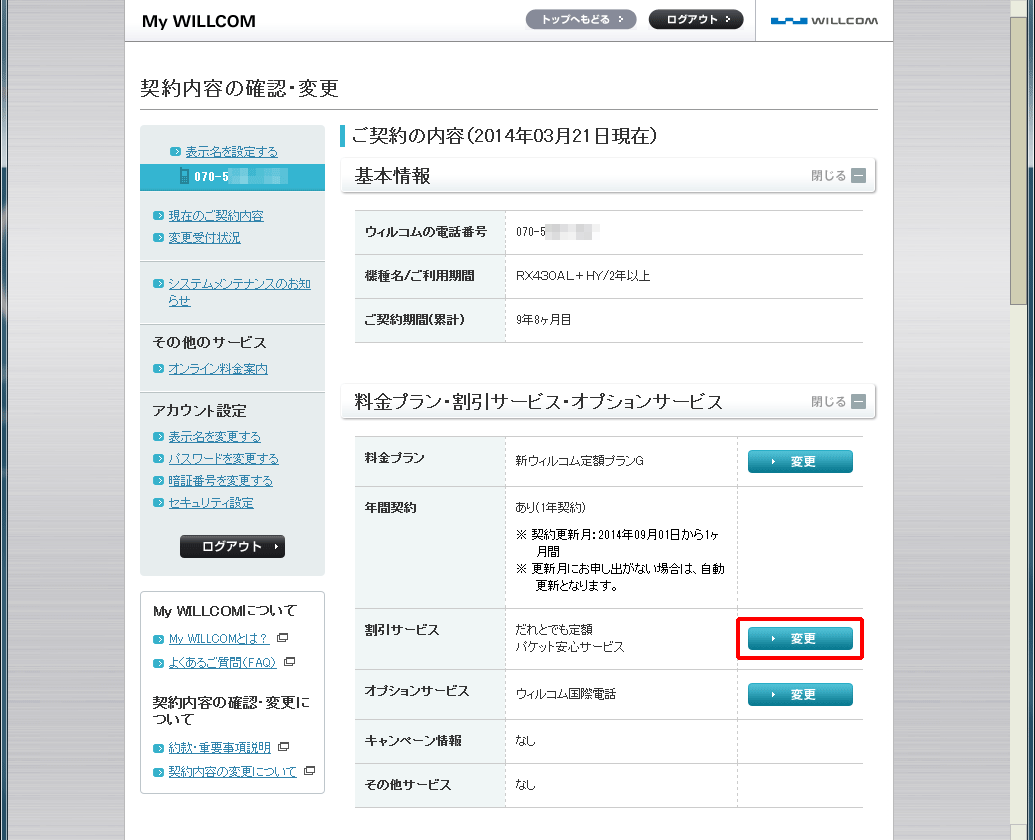Click new-window icon beside My WILLCOMとは？
Screen dimensions: 1035x840
pyautogui.click(x=283, y=638)
